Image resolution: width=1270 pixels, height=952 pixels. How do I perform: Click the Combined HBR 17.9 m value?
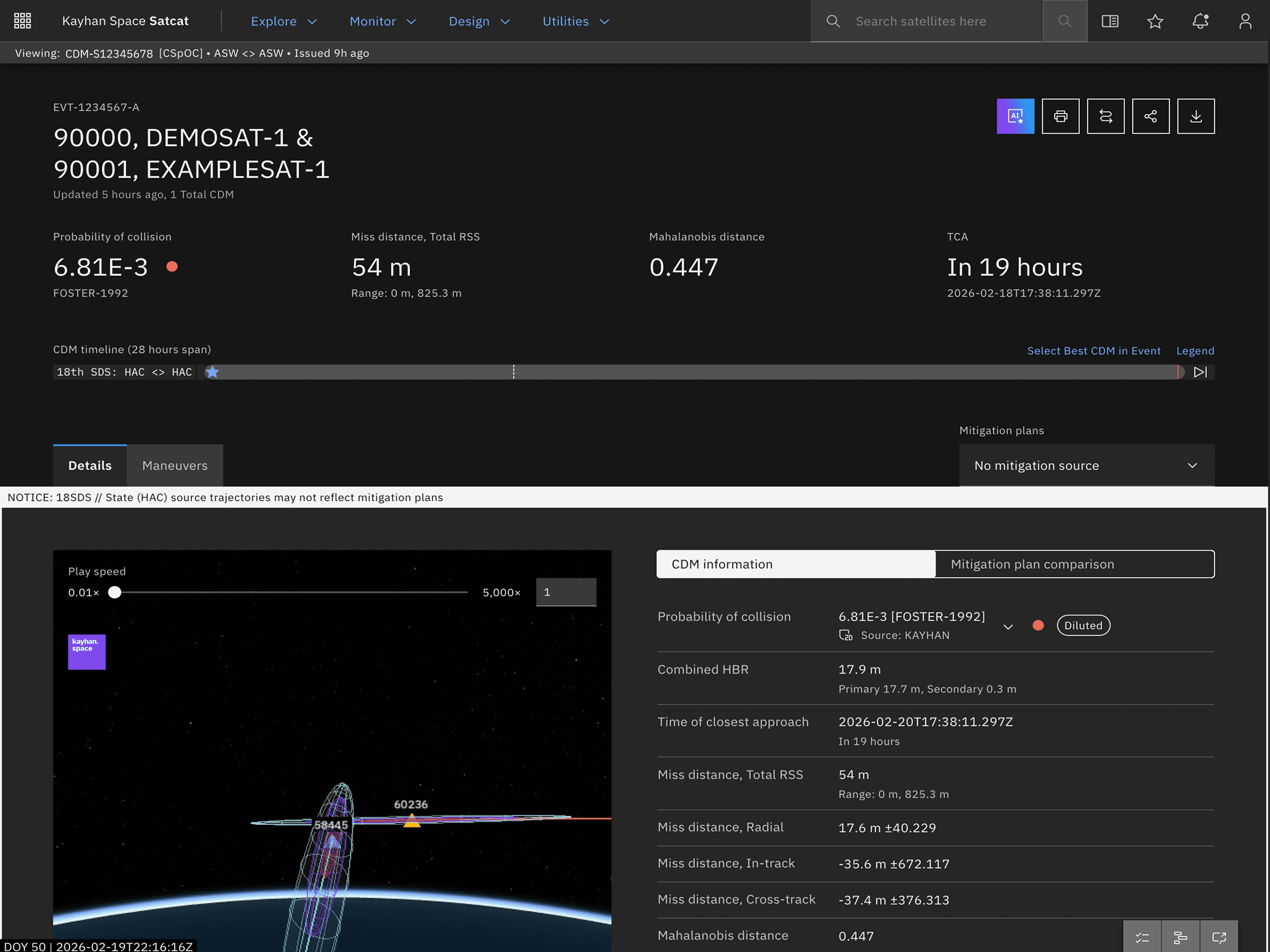[860, 669]
